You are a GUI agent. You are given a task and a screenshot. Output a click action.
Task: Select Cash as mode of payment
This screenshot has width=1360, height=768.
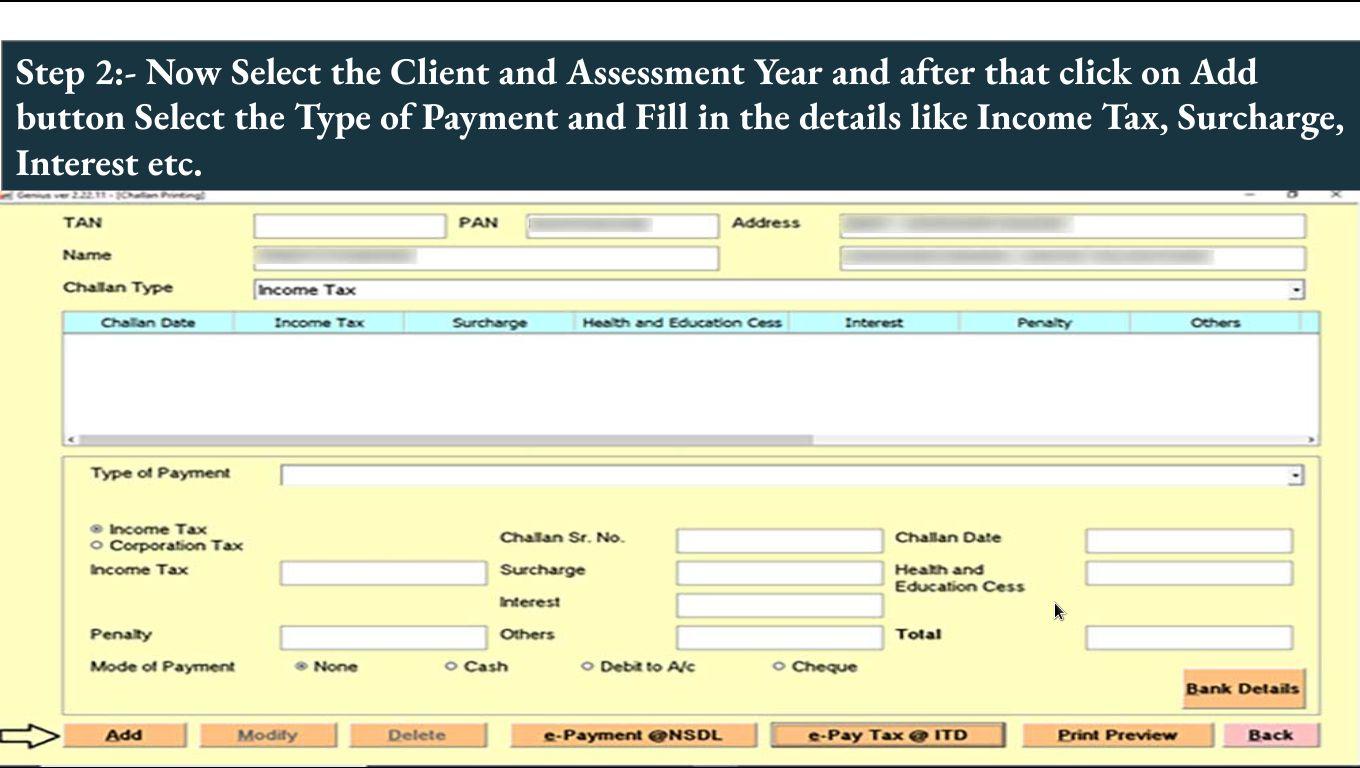(x=451, y=666)
